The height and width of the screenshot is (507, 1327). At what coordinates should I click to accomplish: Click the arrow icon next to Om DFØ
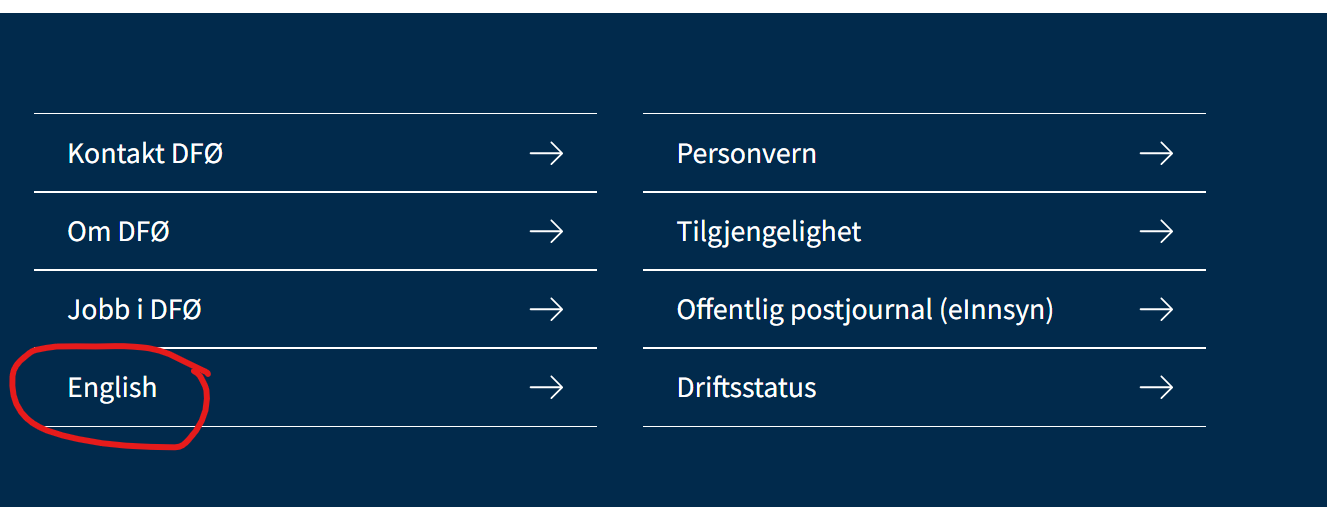(546, 231)
